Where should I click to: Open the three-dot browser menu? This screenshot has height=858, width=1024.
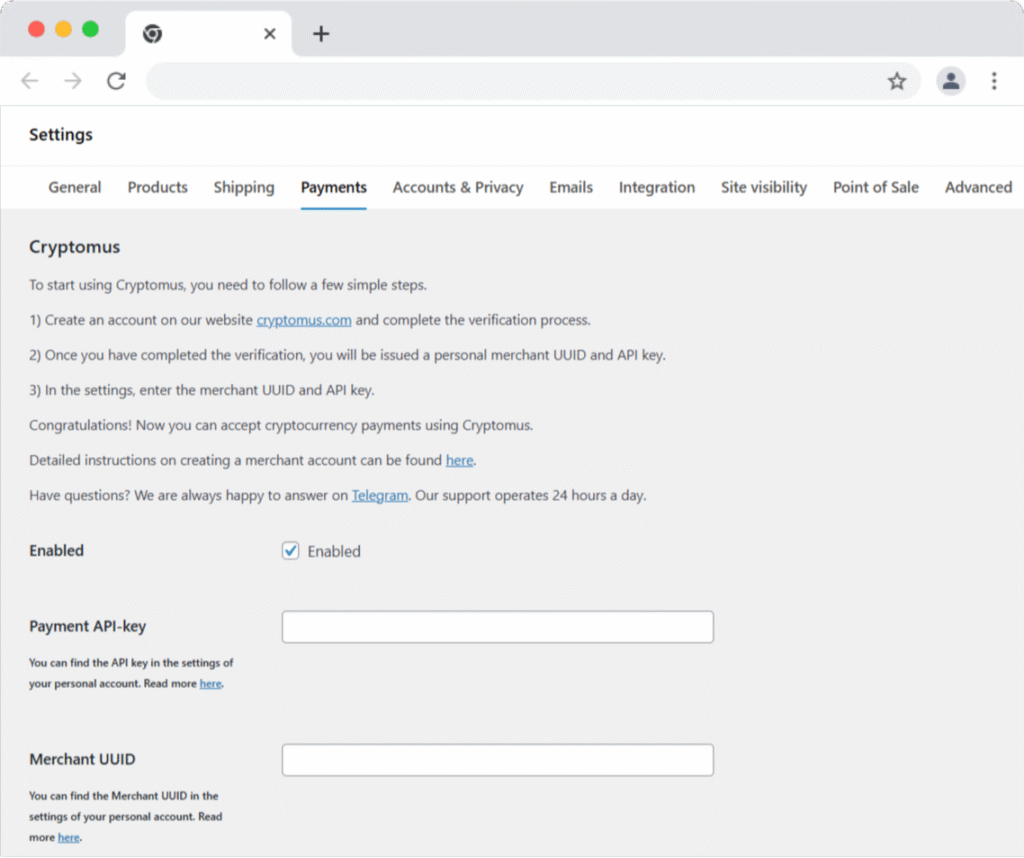click(994, 81)
